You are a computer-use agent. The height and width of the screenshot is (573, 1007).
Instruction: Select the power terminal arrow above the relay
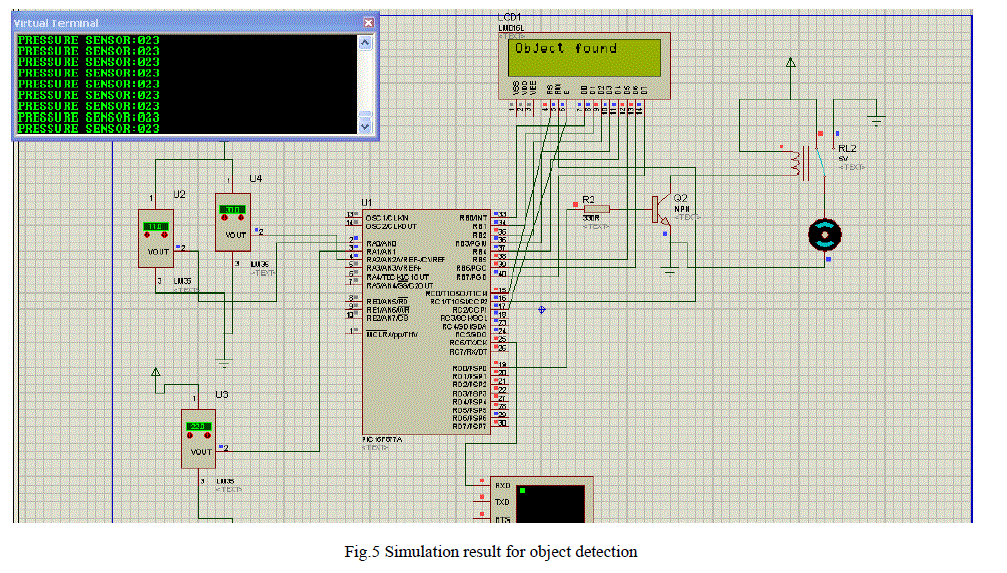coord(791,64)
